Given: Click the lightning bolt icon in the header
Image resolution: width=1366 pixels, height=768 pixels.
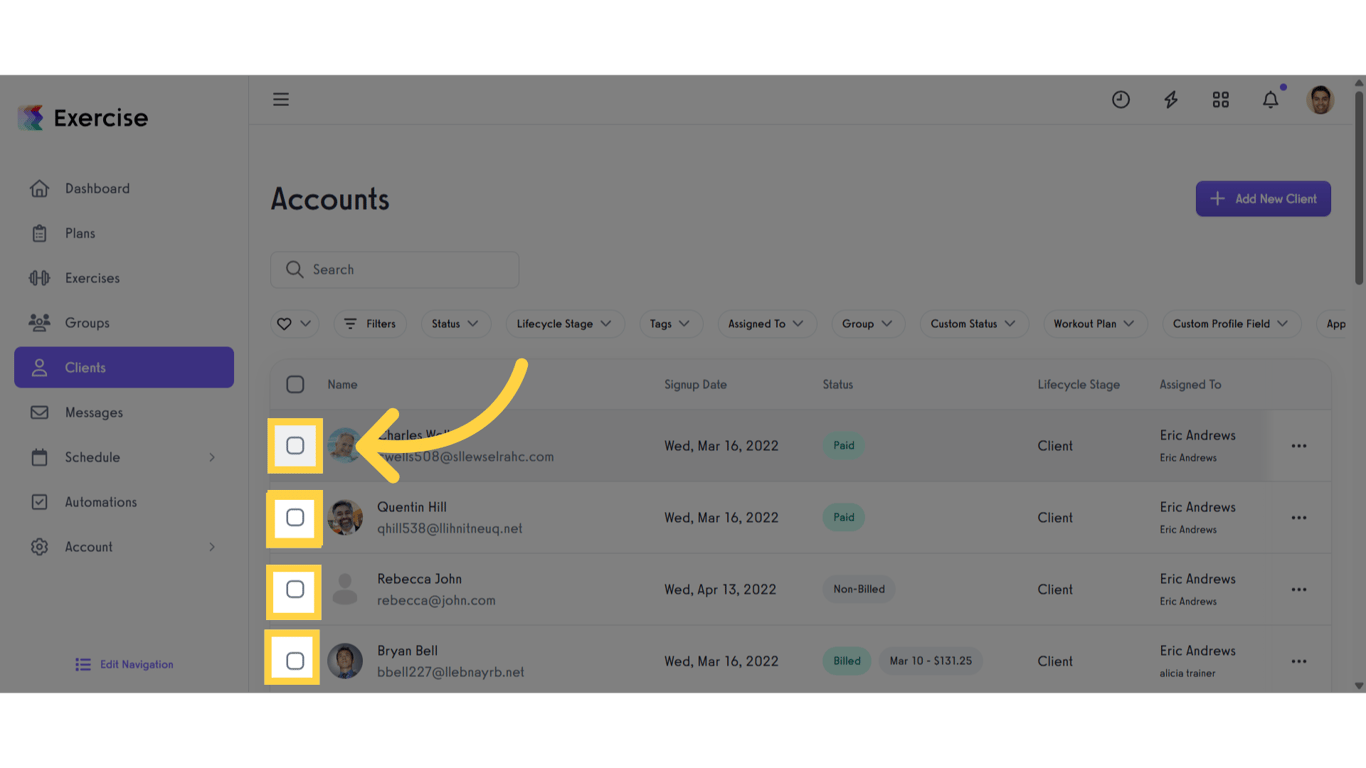Looking at the screenshot, I should (1170, 99).
